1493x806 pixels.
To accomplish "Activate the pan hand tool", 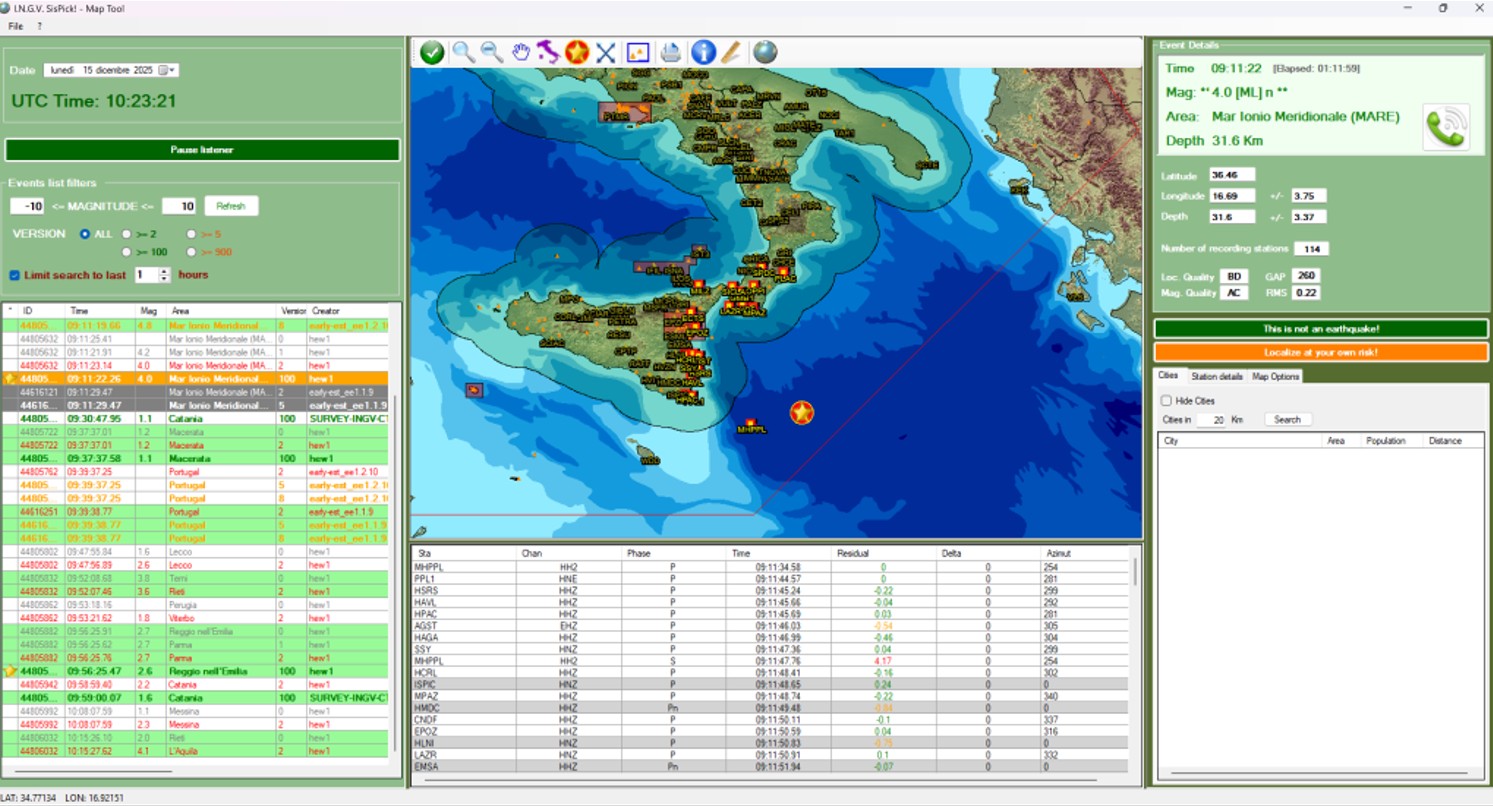I will click(521, 53).
